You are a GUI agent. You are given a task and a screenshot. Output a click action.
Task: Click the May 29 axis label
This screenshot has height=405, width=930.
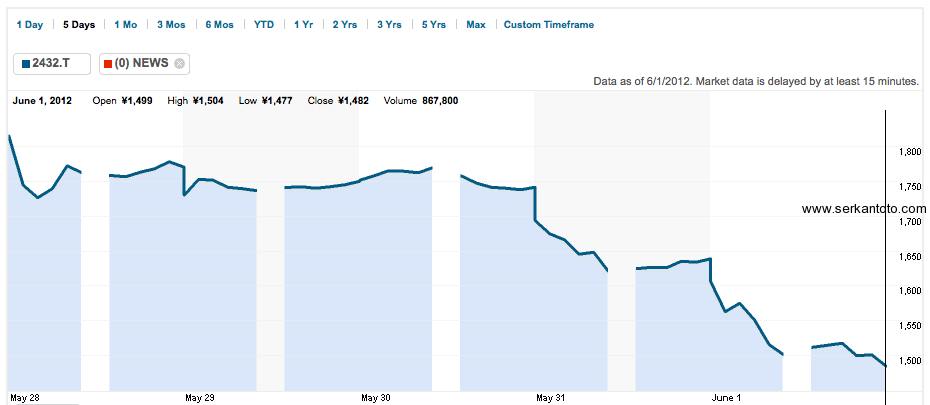coord(200,397)
